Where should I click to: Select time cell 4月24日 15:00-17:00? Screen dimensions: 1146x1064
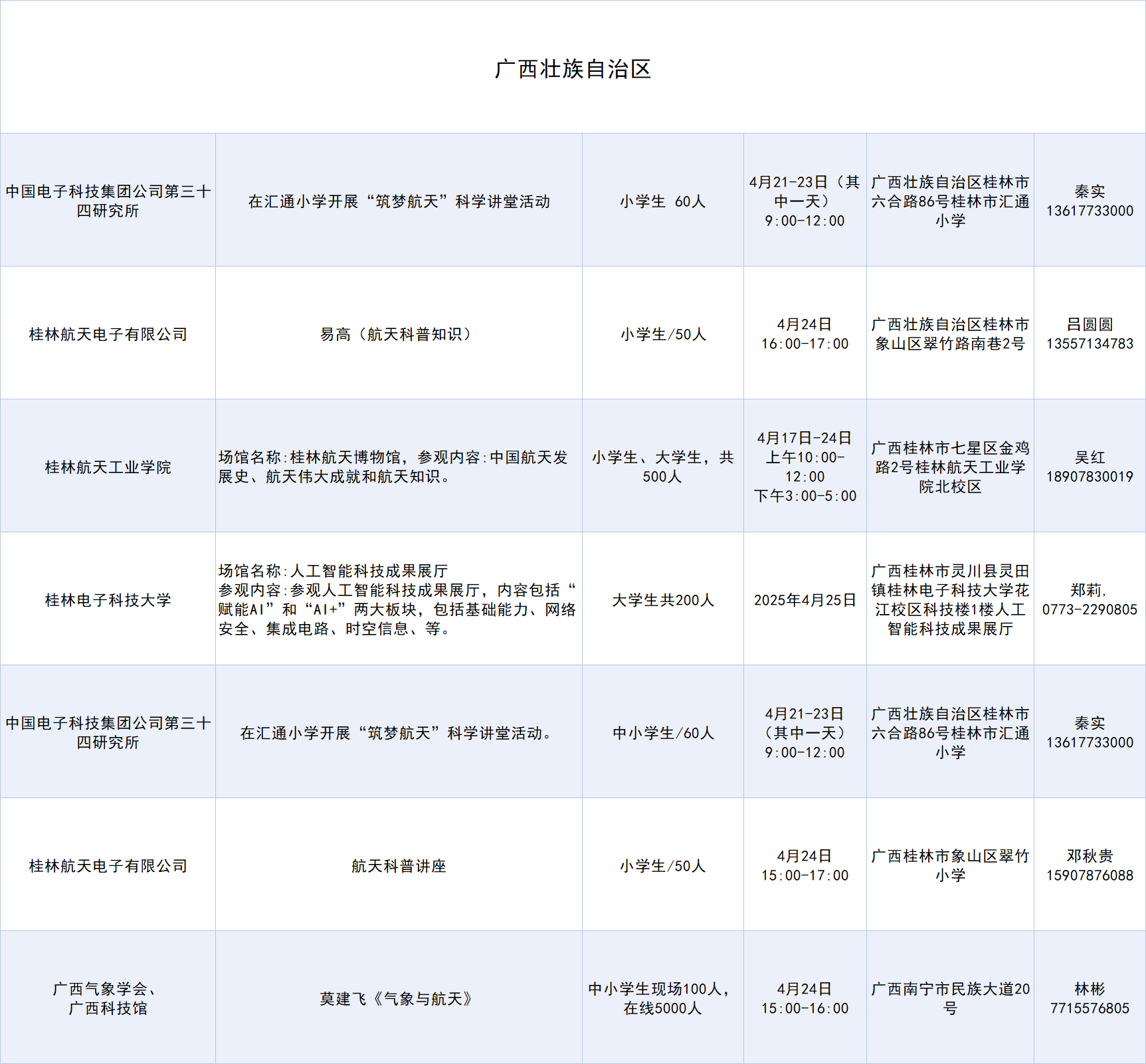[805, 865]
